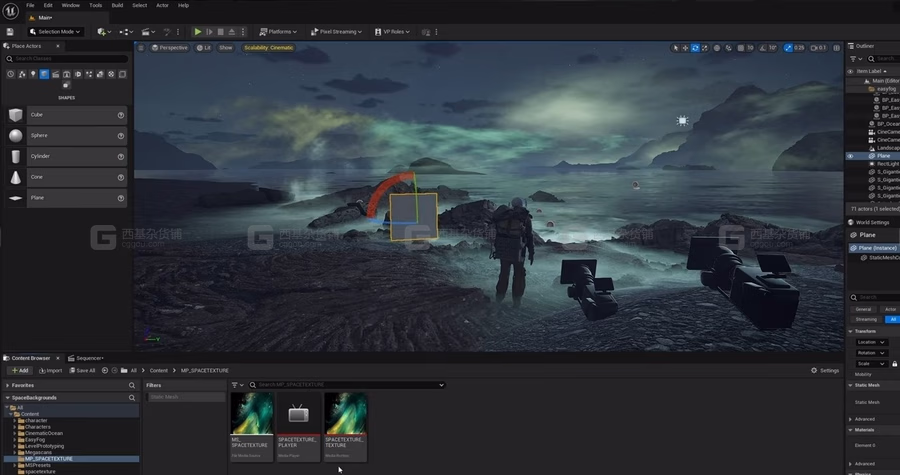Click the surface snapping icon
900x475 pixels.
[x=728, y=48]
